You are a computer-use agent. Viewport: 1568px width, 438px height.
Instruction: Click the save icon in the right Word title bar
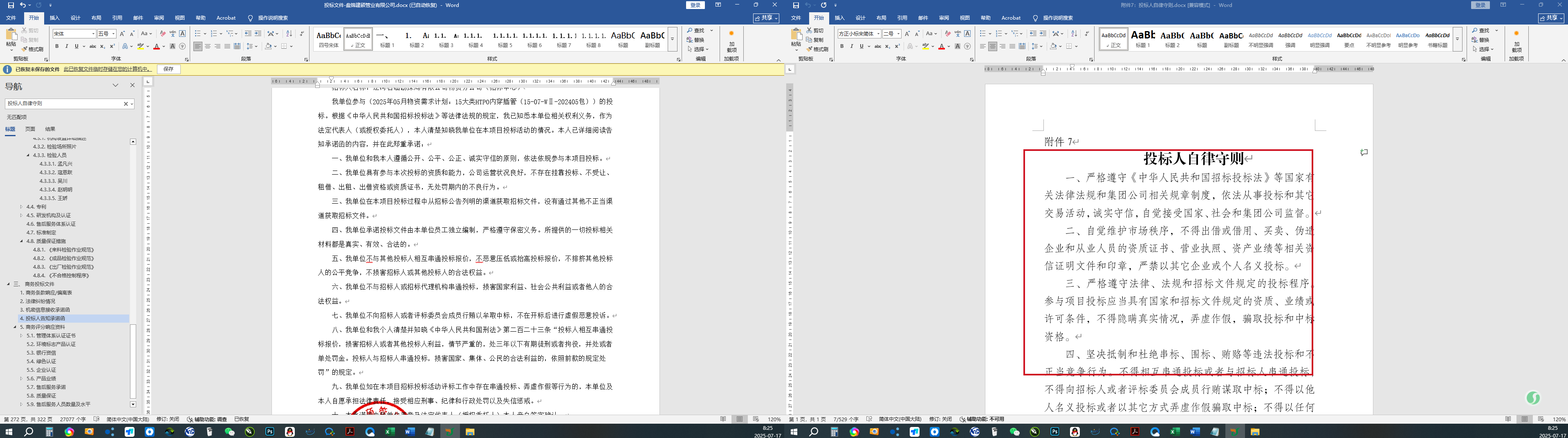tap(796, 5)
